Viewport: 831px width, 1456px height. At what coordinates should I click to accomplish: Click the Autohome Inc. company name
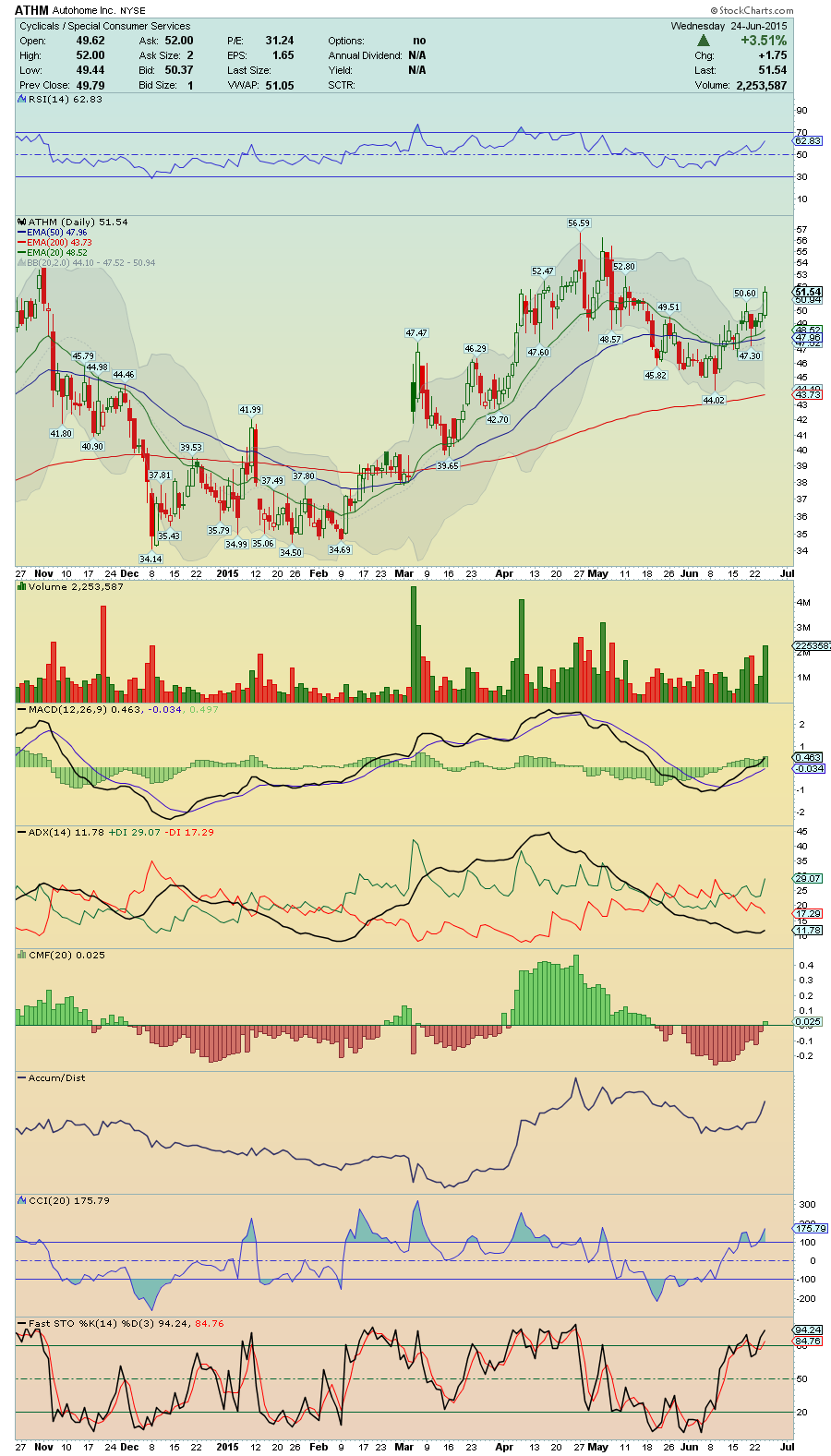(83, 11)
